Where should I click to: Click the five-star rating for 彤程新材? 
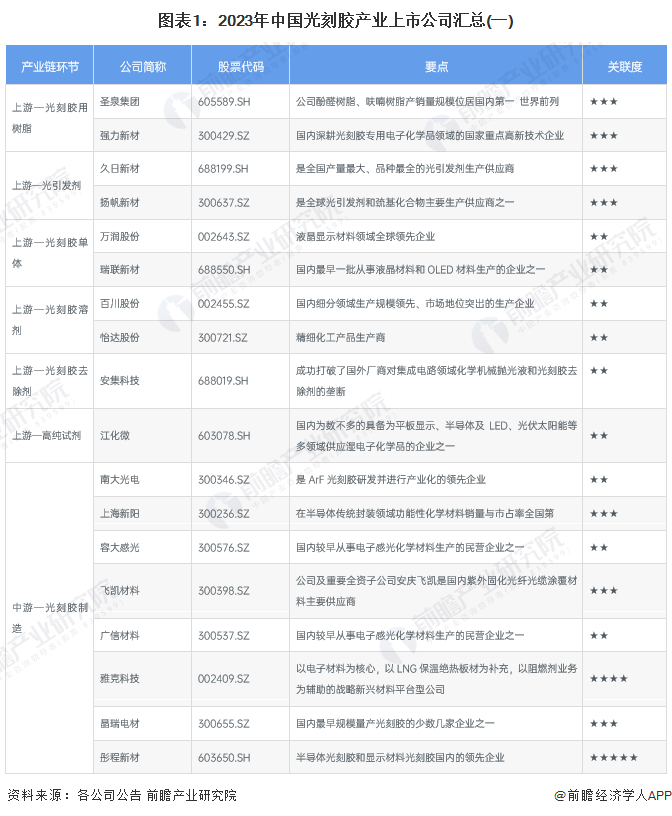click(x=613, y=757)
